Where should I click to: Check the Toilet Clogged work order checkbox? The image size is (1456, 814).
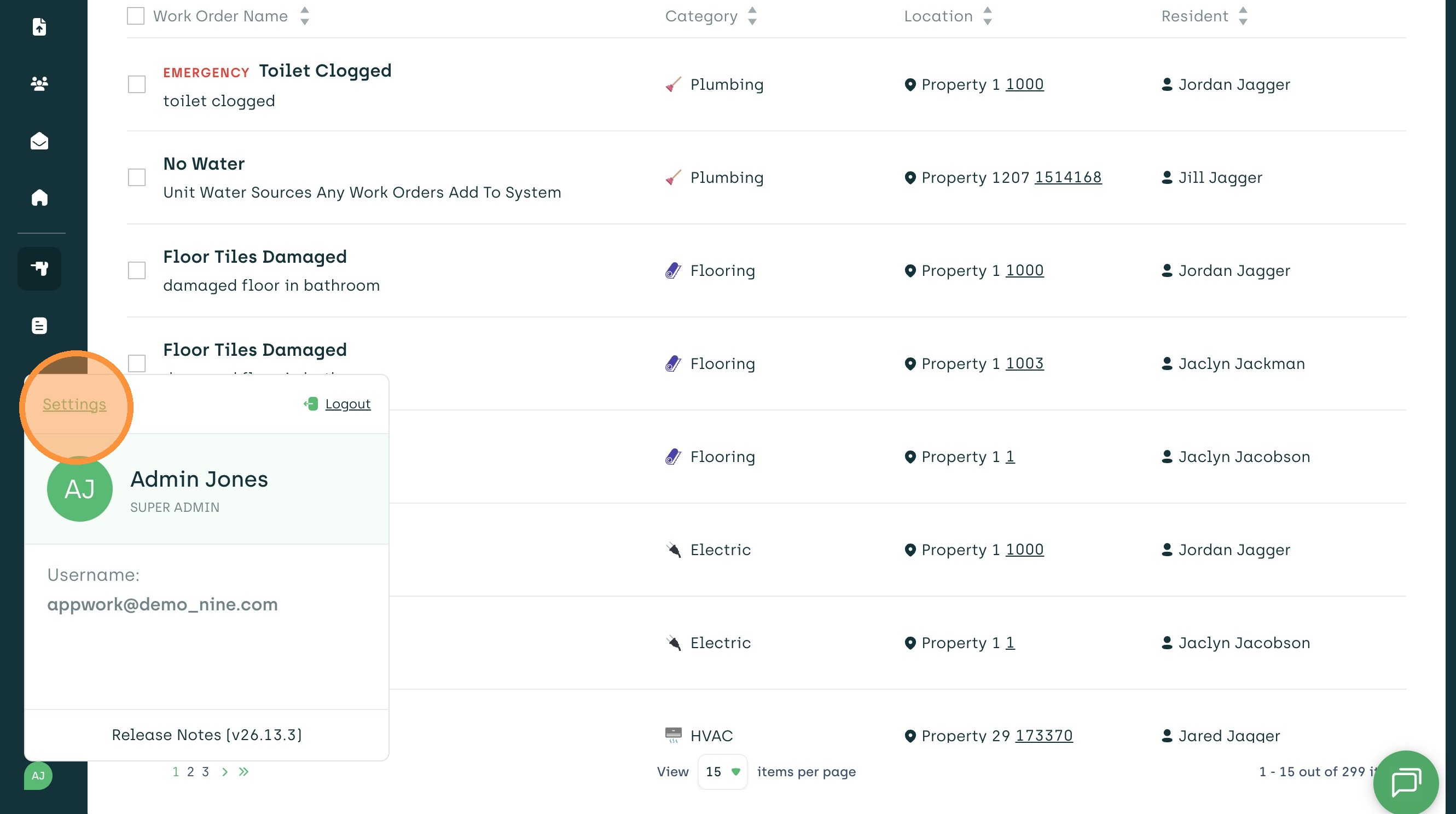click(137, 84)
